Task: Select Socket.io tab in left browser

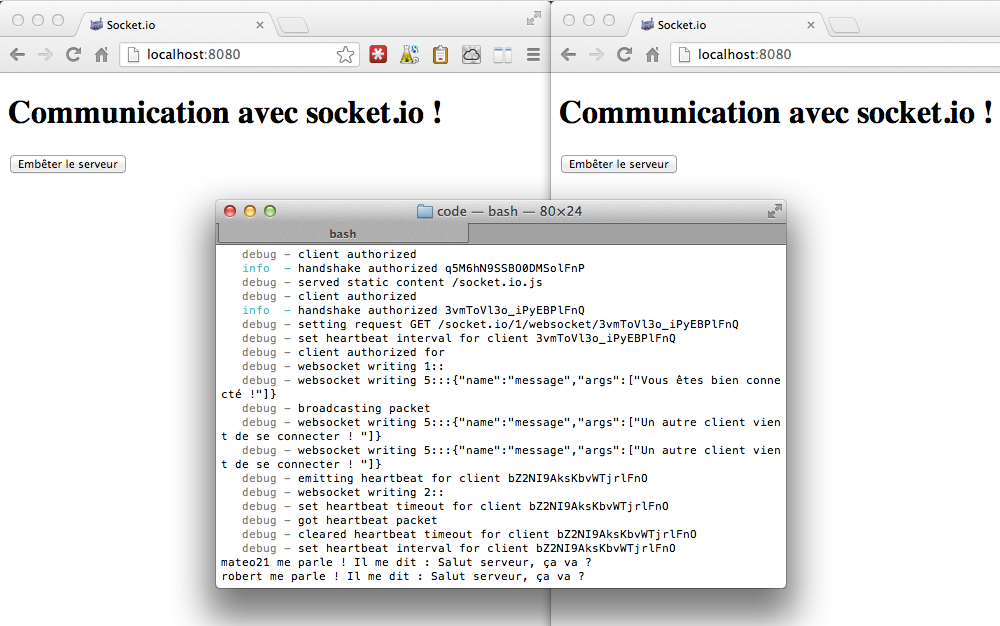Action: click(174, 25)
